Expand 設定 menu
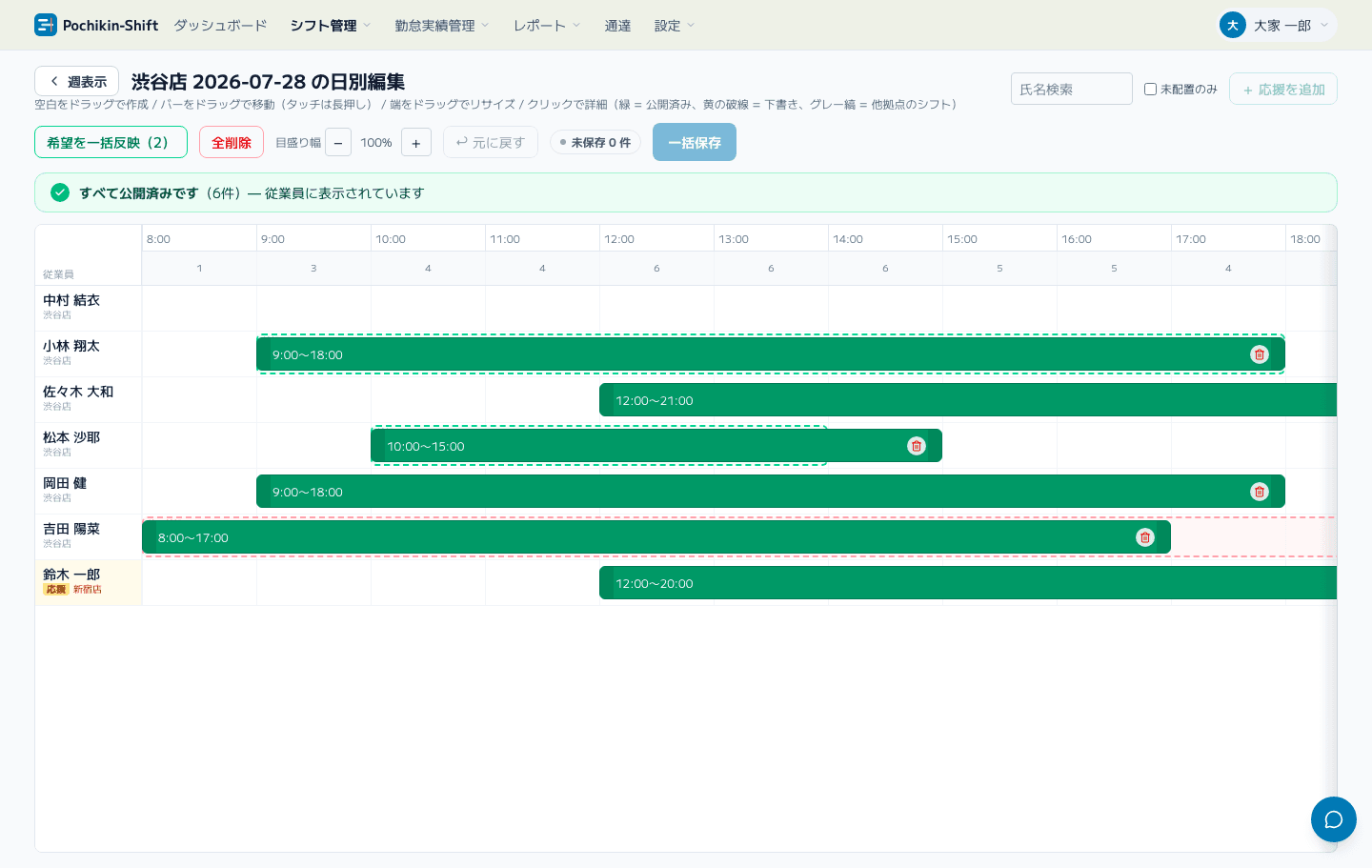The height and width of the screenshot is (868, 1372). click(675, 26)
